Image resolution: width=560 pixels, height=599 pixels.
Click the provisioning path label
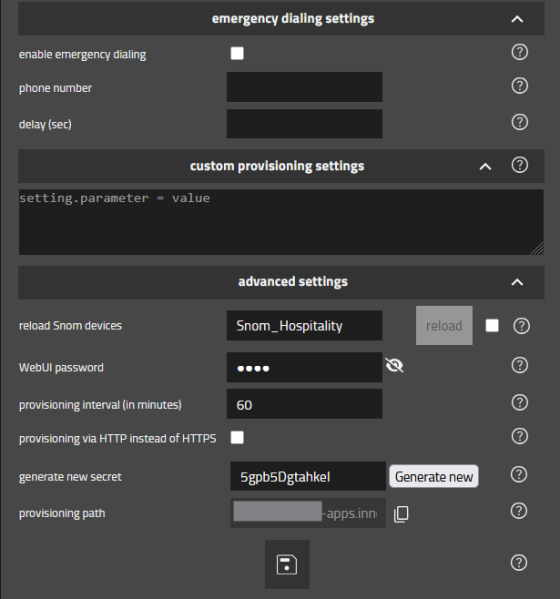tap(62, 513)
